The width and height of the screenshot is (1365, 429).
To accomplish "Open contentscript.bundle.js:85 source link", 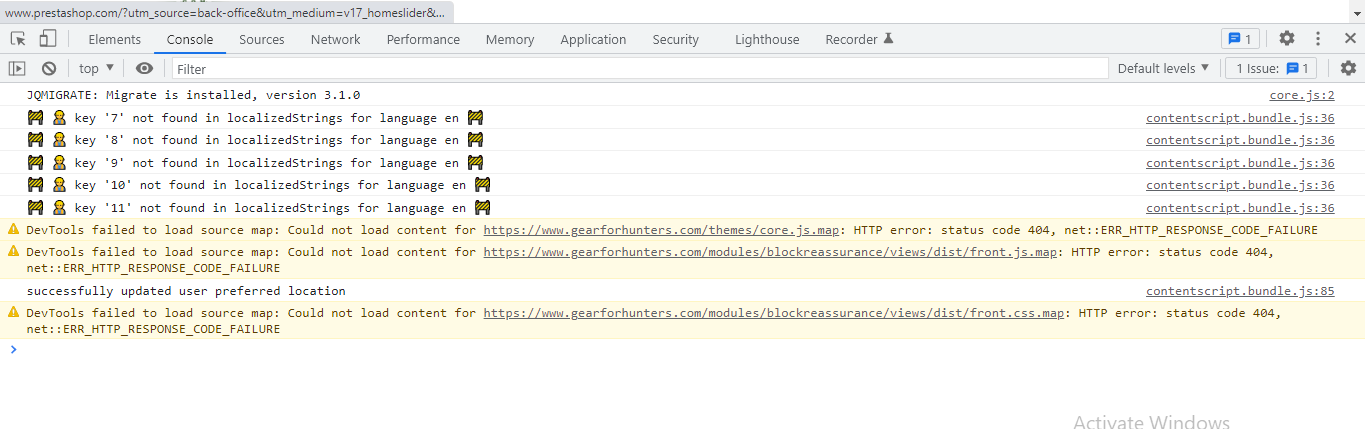I will 1240,291.
